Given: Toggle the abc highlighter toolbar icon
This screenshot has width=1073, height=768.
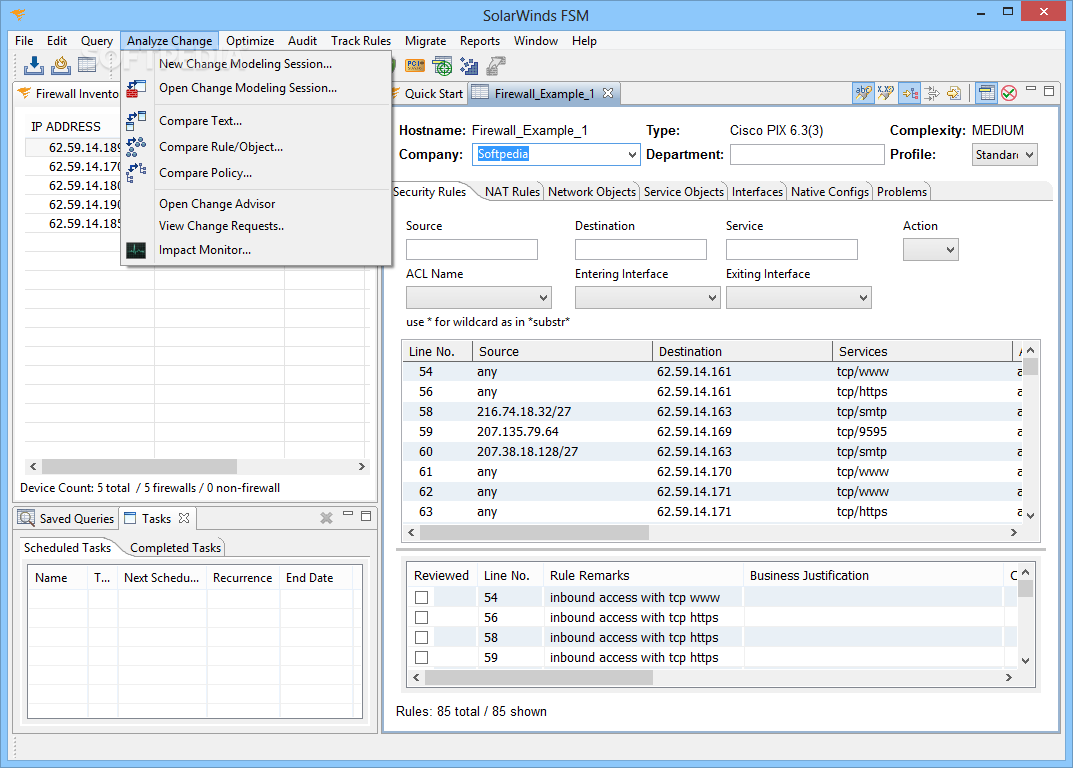Looking at the screenshot, I should coord(864,93).
